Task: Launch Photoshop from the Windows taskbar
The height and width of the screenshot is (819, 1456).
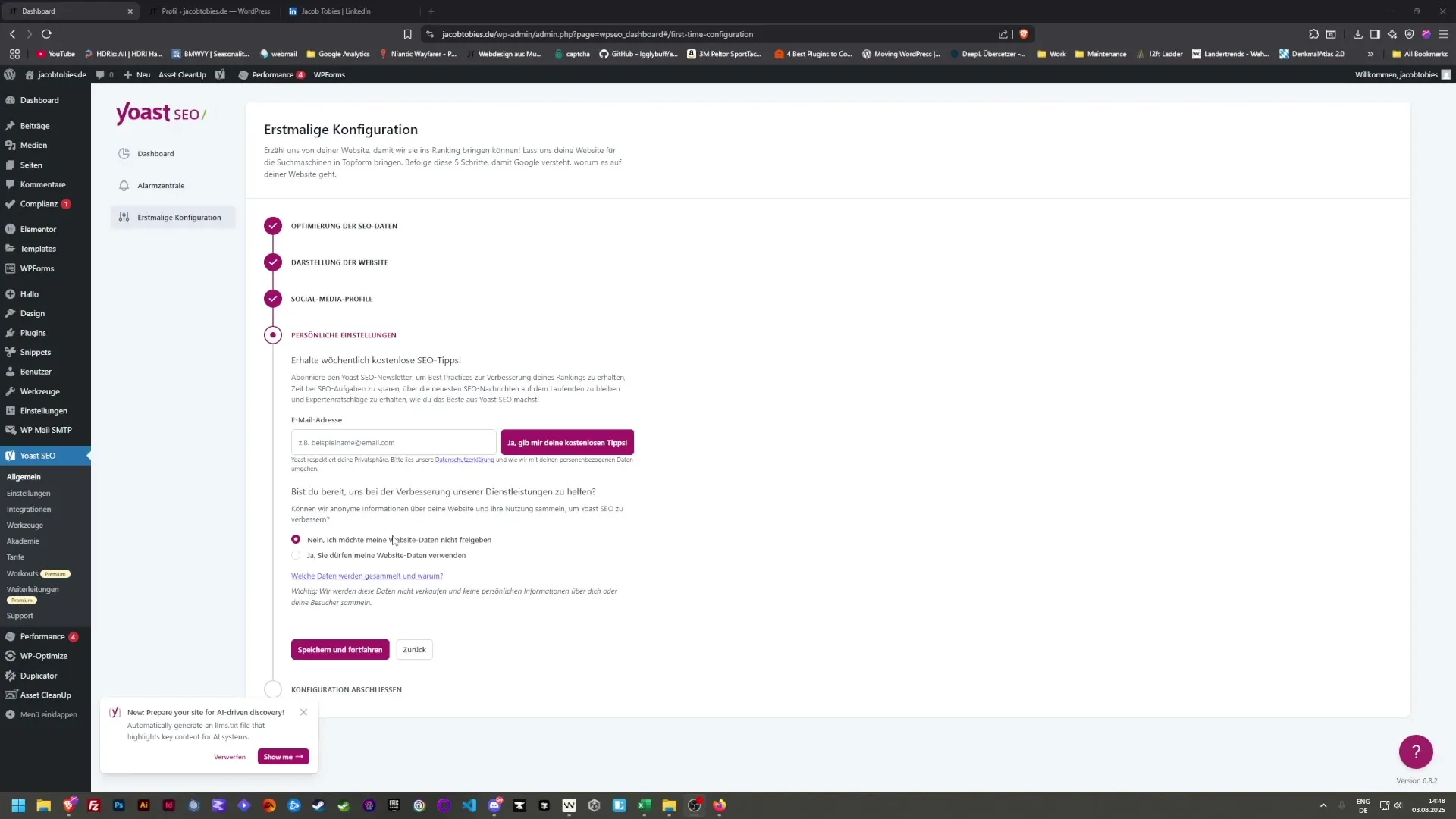Action: point(118,805)
